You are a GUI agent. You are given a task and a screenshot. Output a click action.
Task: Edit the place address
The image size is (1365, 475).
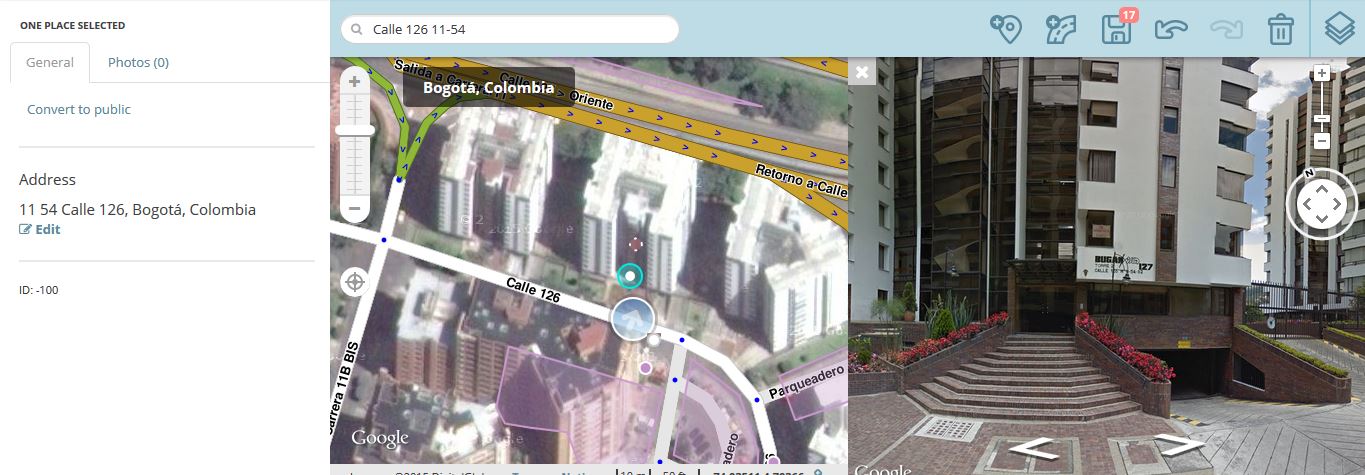[40, 229]
